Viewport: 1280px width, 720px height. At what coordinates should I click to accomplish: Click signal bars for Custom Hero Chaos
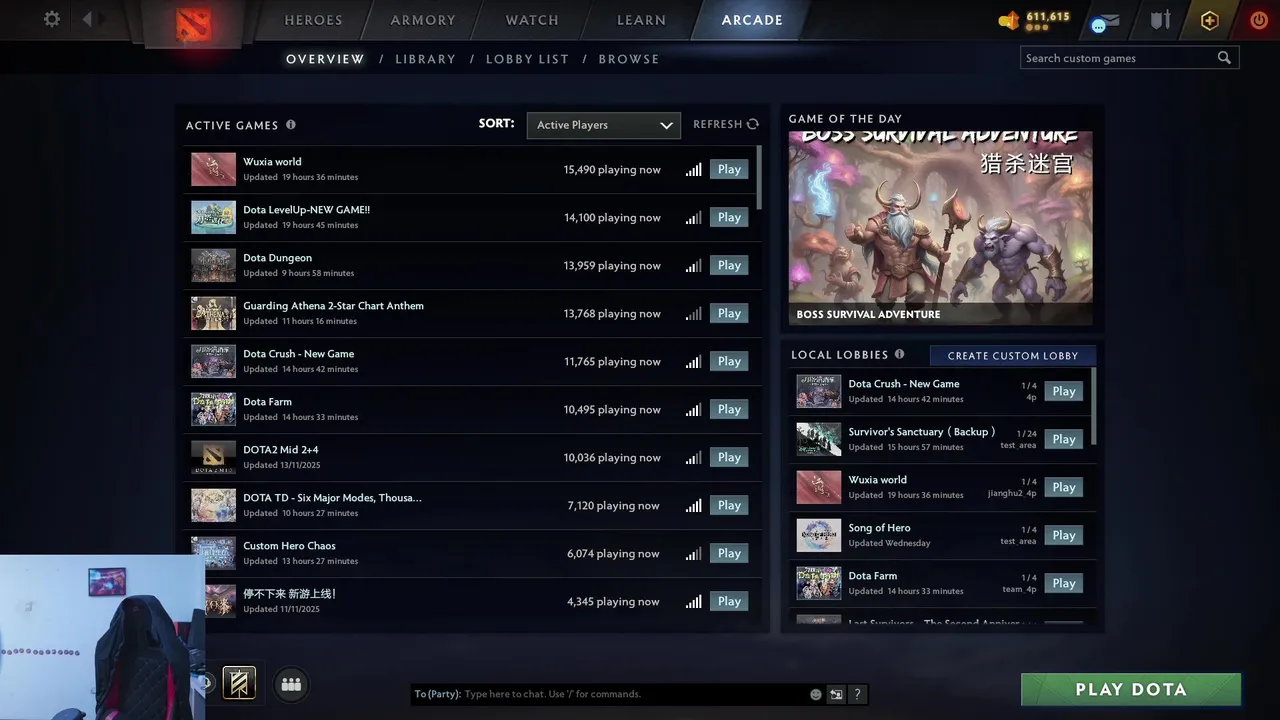click(693, 554)
